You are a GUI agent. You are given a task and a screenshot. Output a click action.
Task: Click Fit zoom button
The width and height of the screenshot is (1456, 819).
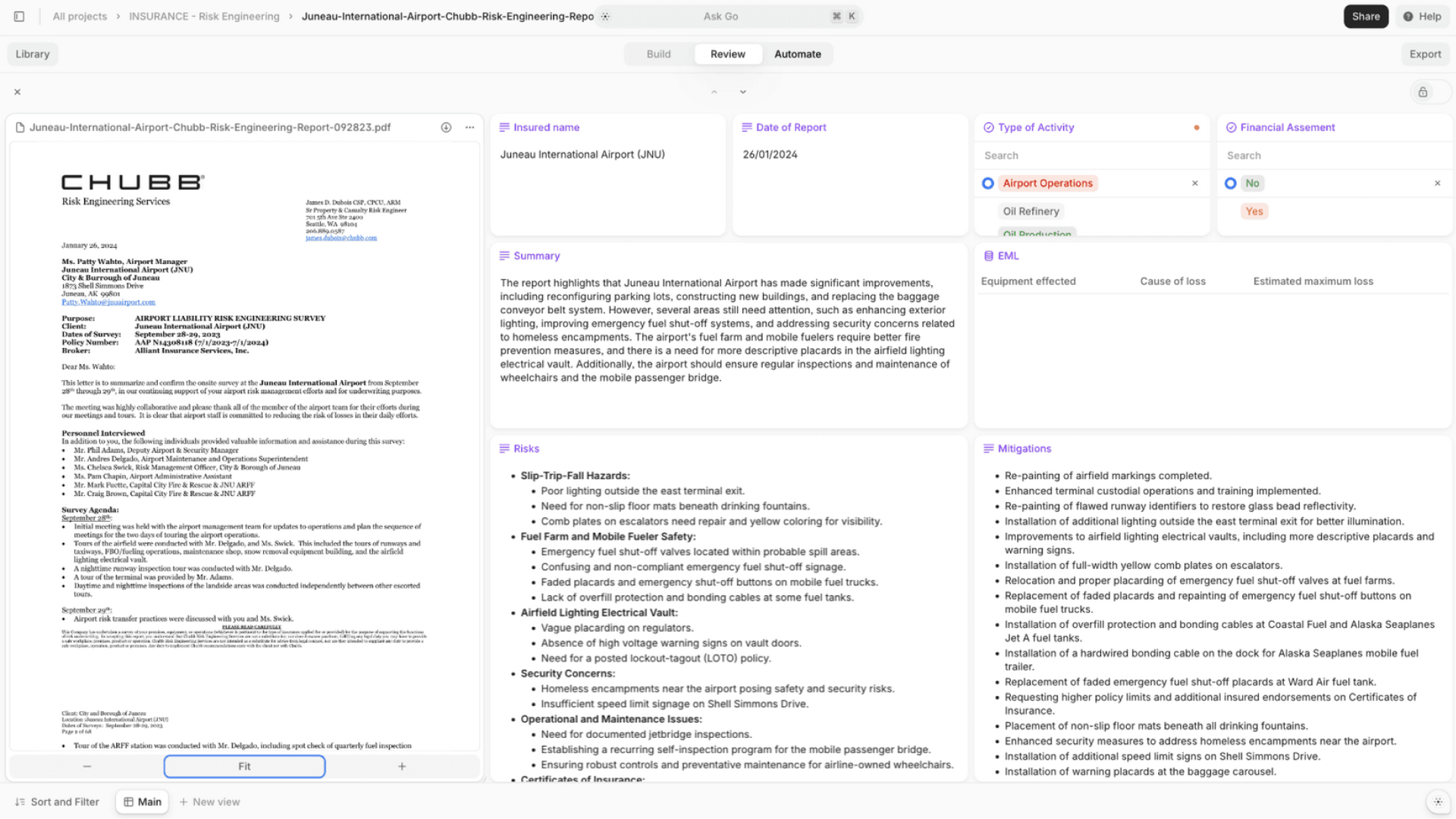pos(244,766)
